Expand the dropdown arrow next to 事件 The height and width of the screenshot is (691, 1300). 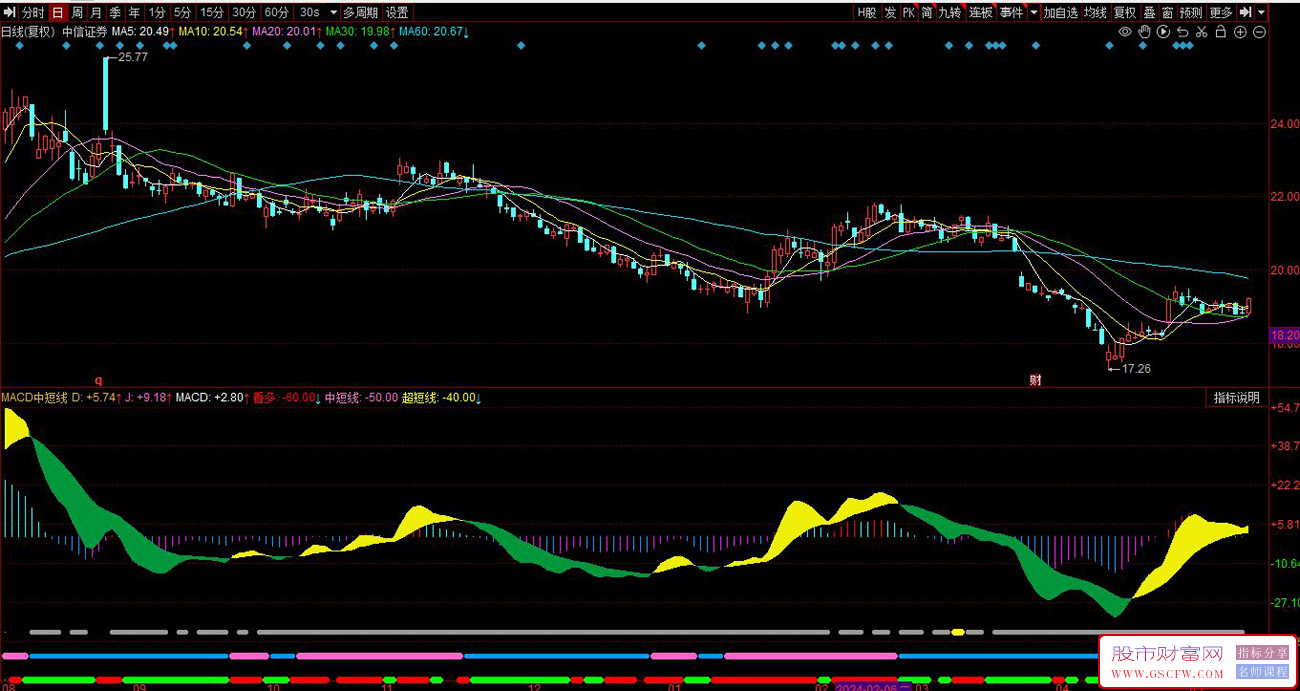1033,12
